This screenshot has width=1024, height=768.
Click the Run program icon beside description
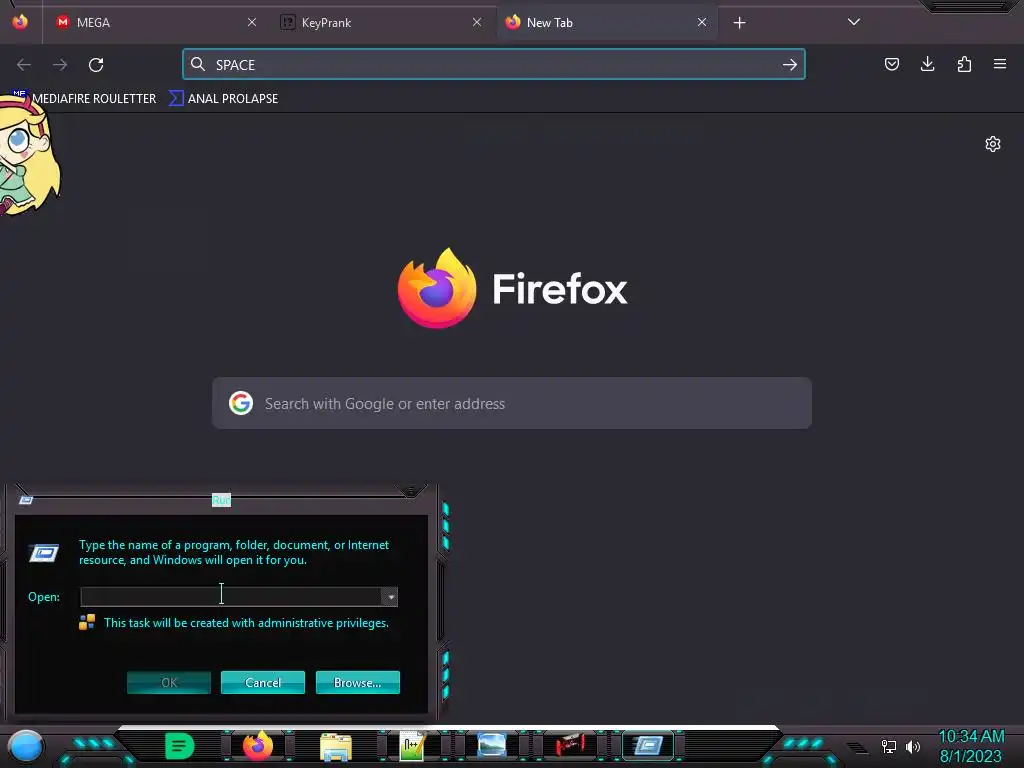pos(44,553)
